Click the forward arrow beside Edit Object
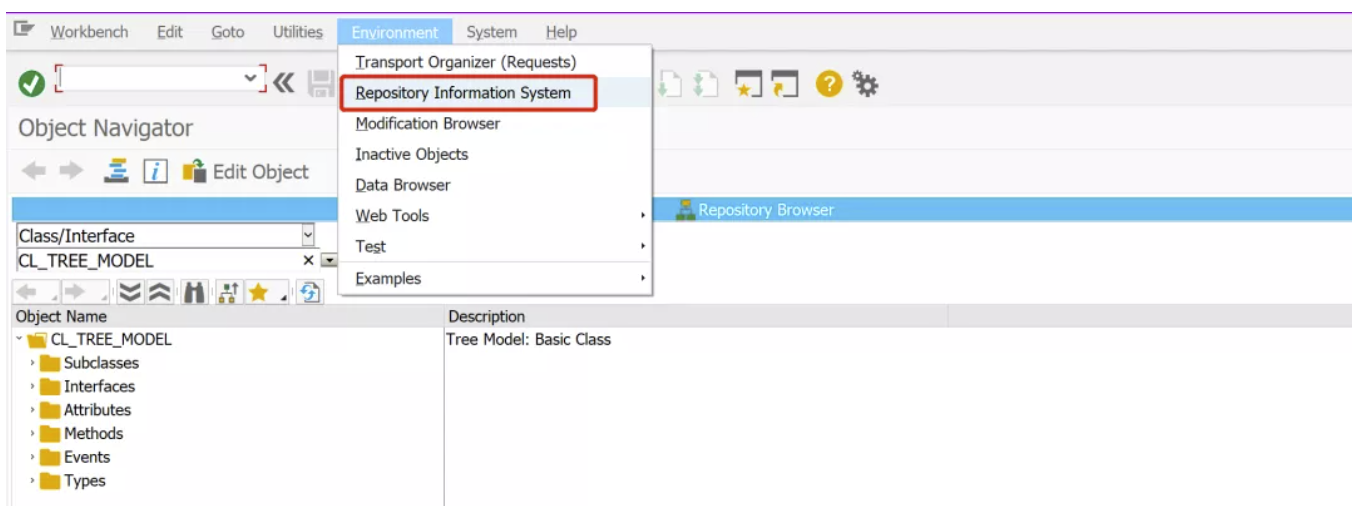1352x506 pixels. [71, 172]
